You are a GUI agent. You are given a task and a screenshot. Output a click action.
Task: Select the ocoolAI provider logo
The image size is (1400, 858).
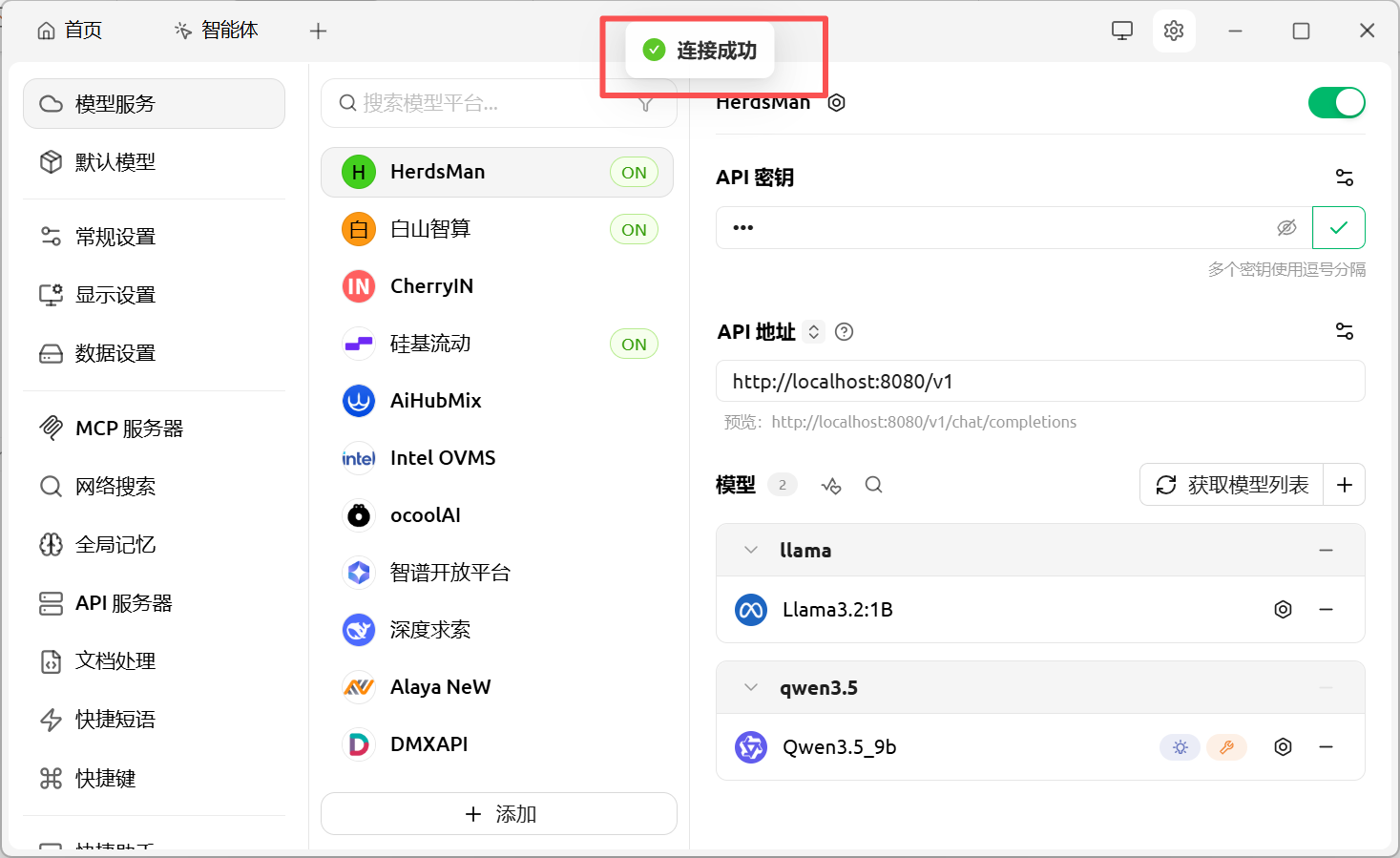coord(359,515)
